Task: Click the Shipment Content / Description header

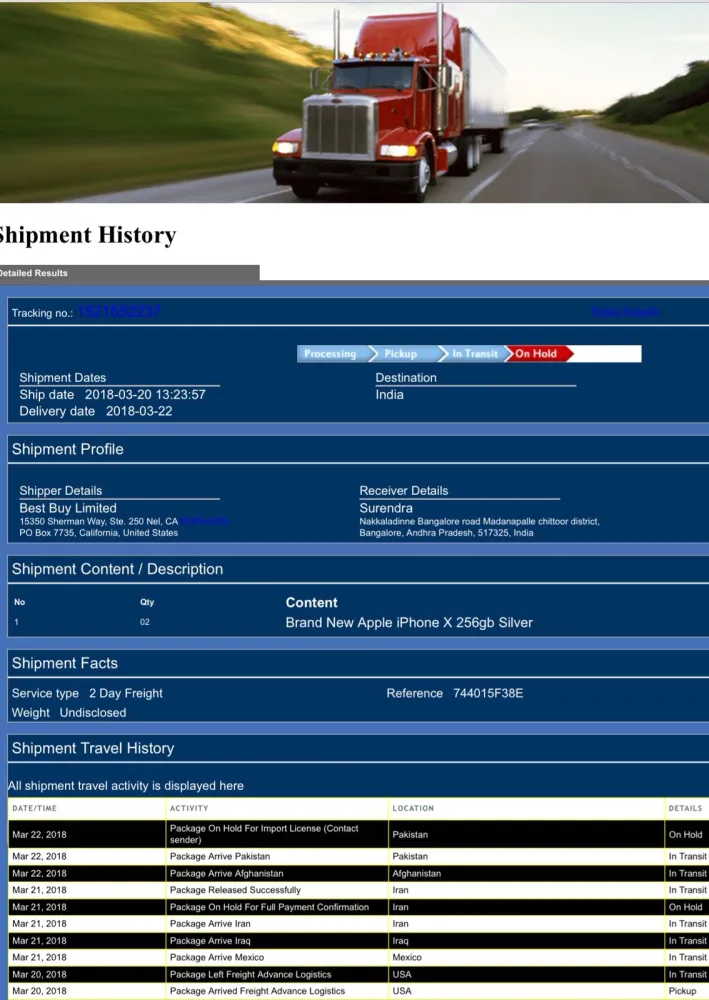Action: click(x=117, y=569)
